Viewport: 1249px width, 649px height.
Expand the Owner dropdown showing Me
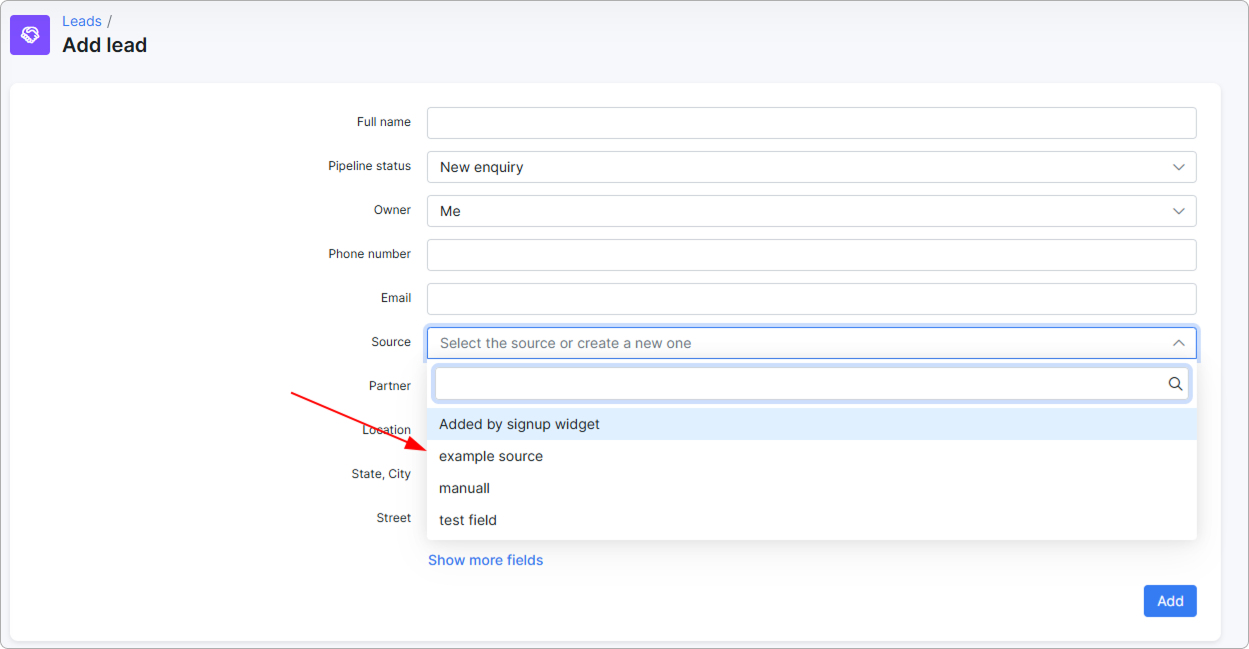(x=811, y=211)
